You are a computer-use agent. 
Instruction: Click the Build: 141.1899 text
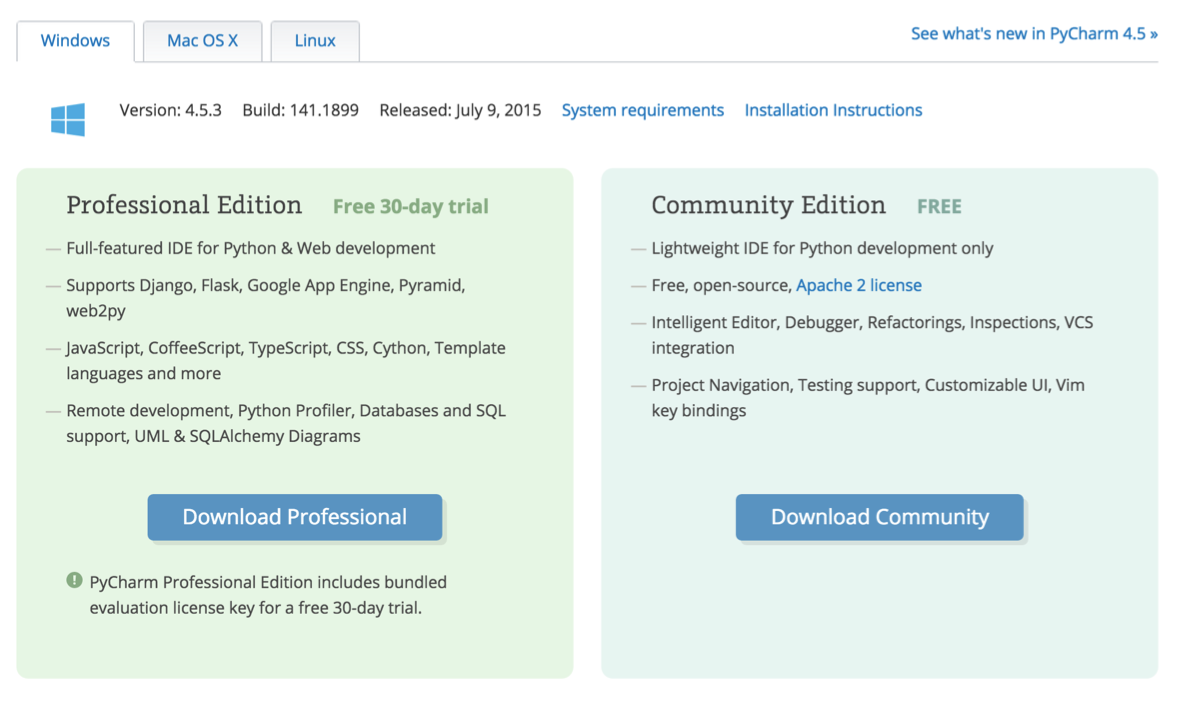pos(300,110)
